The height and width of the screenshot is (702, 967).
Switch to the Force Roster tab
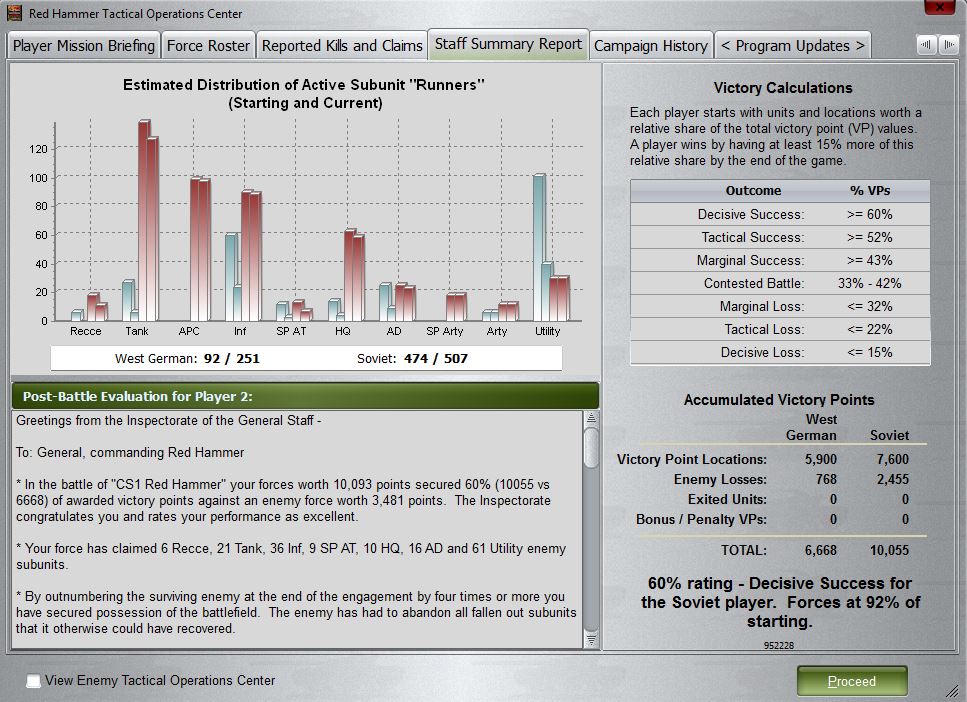tap(208, 46)
